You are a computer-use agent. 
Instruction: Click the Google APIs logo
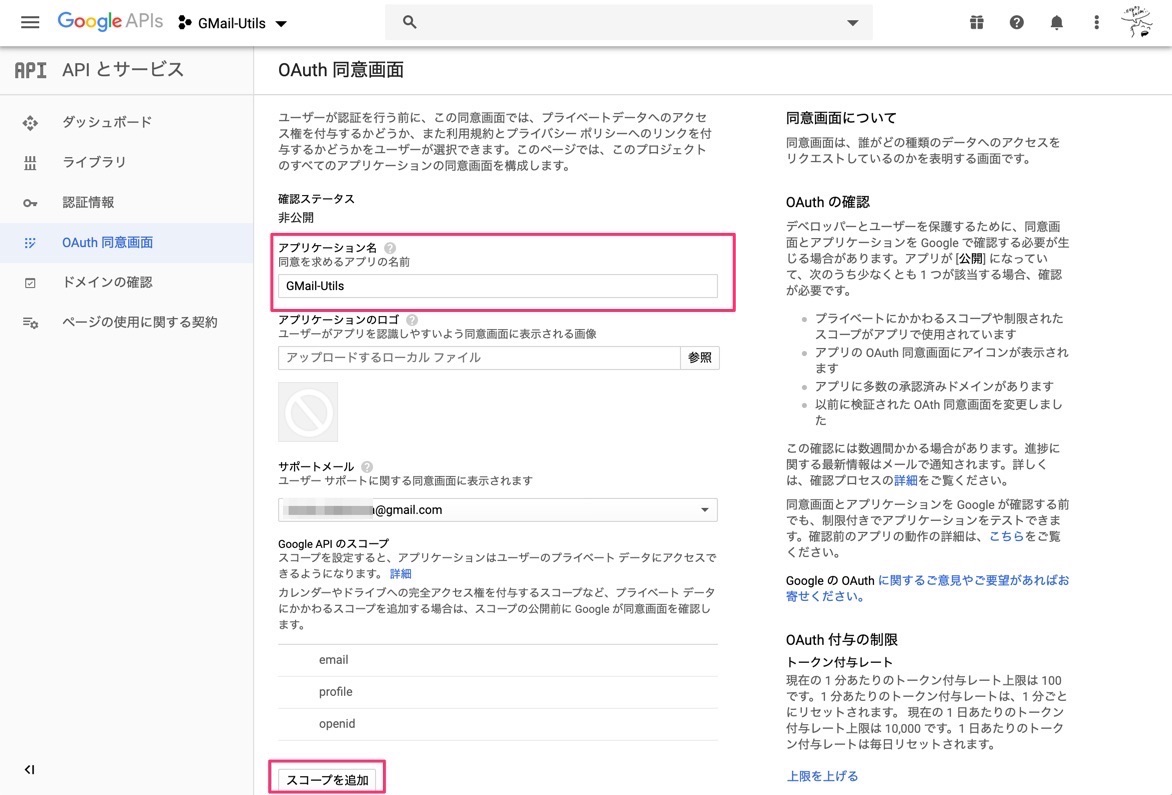pyautogui.click(x=110, y=21)
